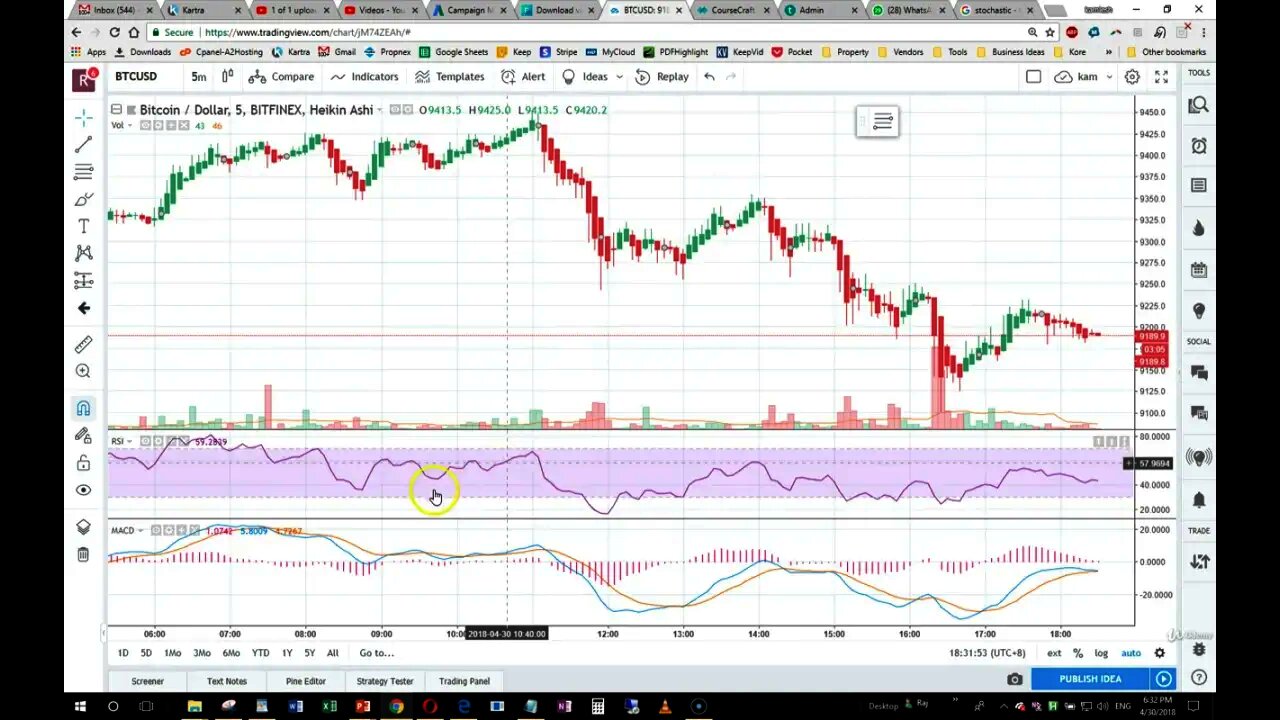Screen dimensions: 1280x720
Task: Open the MACD indicator dropdown
Action: tap(141, 530)
